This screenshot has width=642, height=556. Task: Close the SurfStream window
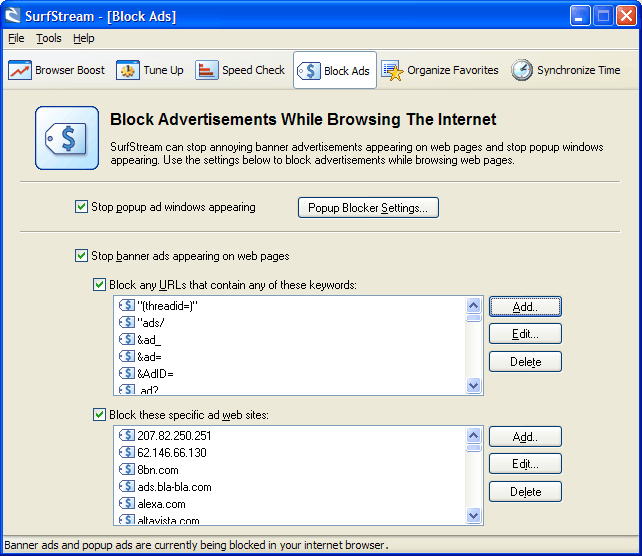pos(626,16)
